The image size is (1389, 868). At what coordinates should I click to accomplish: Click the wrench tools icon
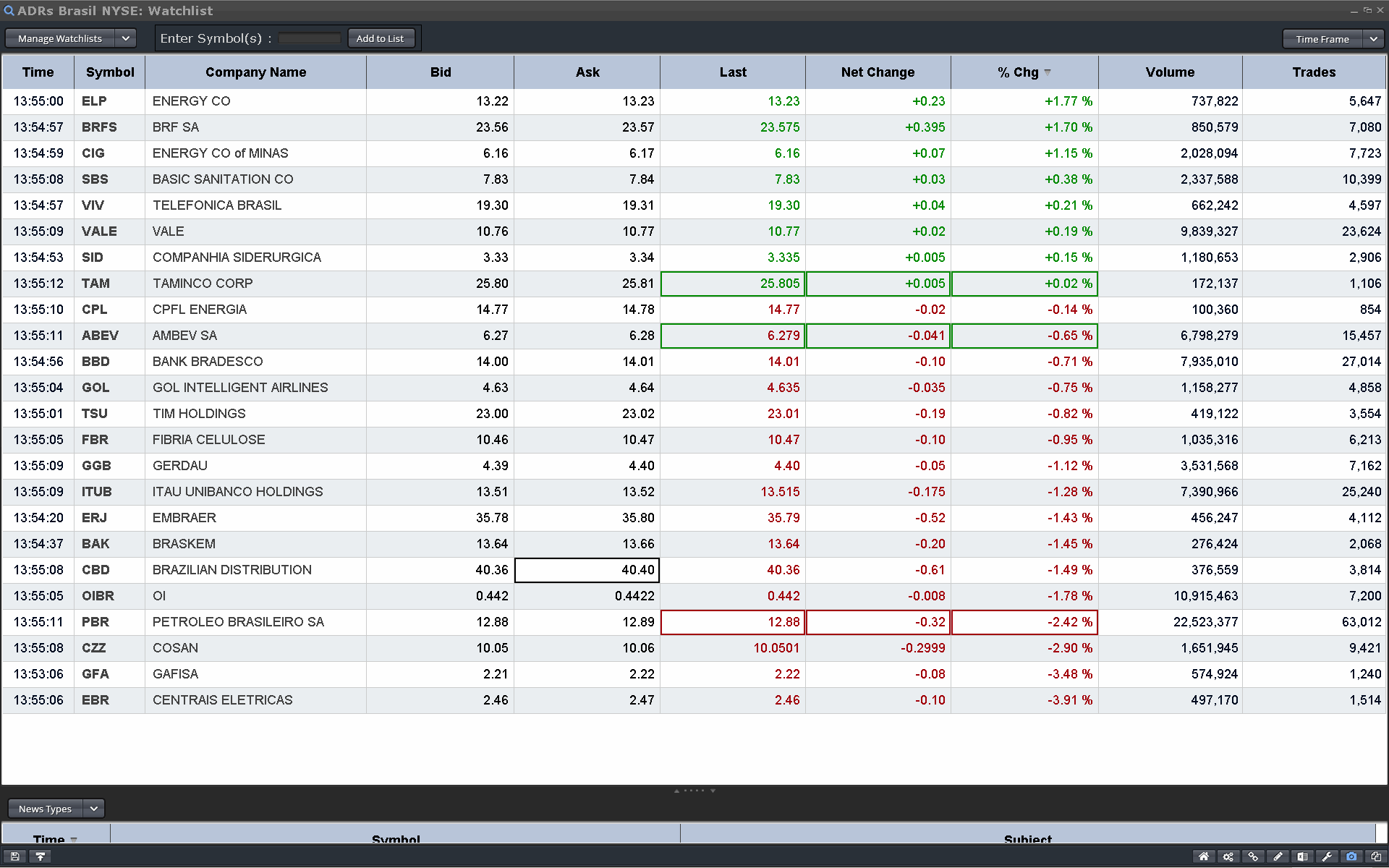point(1327,856)
